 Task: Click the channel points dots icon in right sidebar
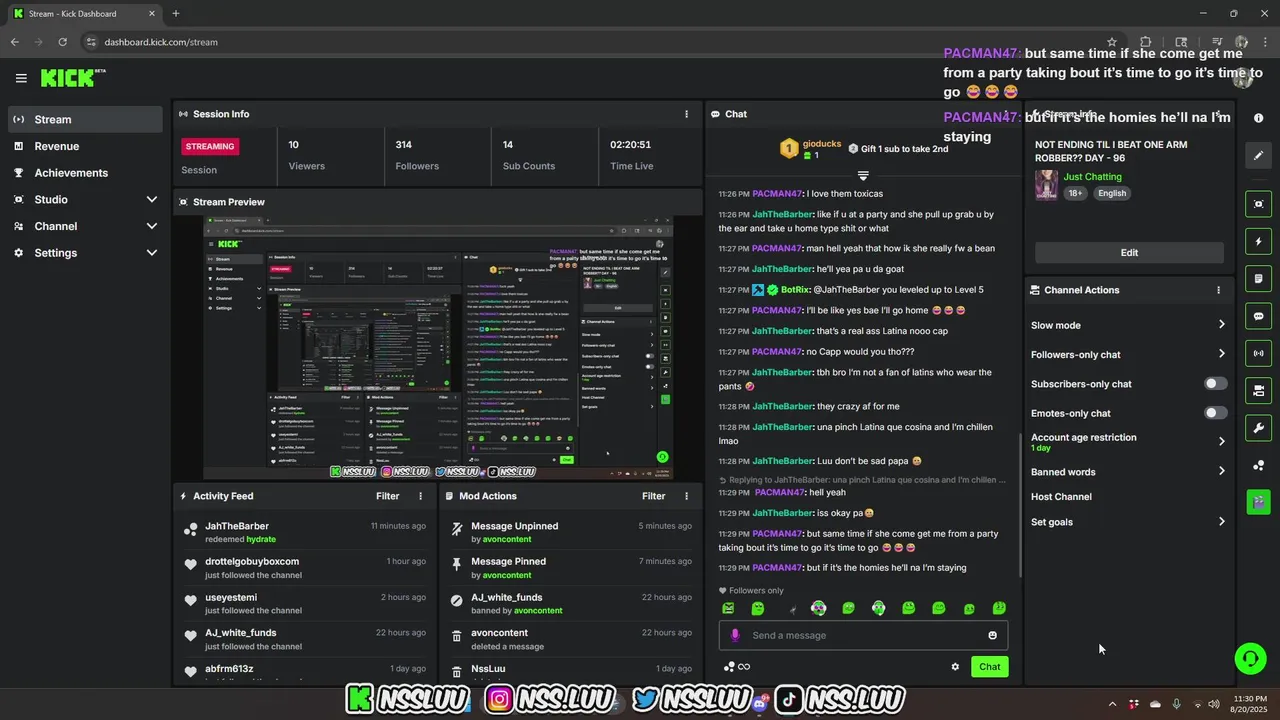[1258, 466]
